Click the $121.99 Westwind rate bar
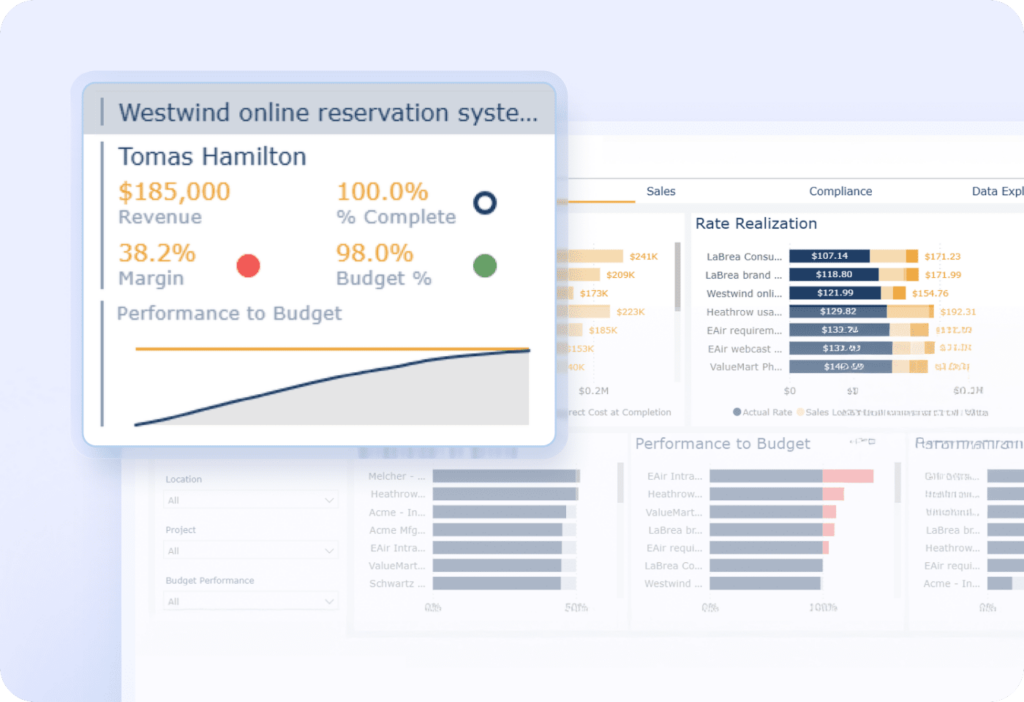 pos(834,293)
